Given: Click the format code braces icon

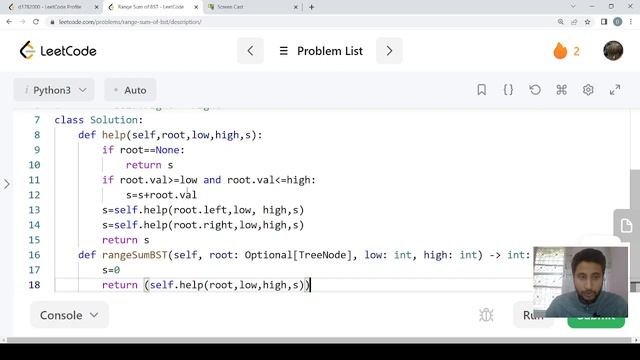Looking at the screenshot, I should coord(508,90).
